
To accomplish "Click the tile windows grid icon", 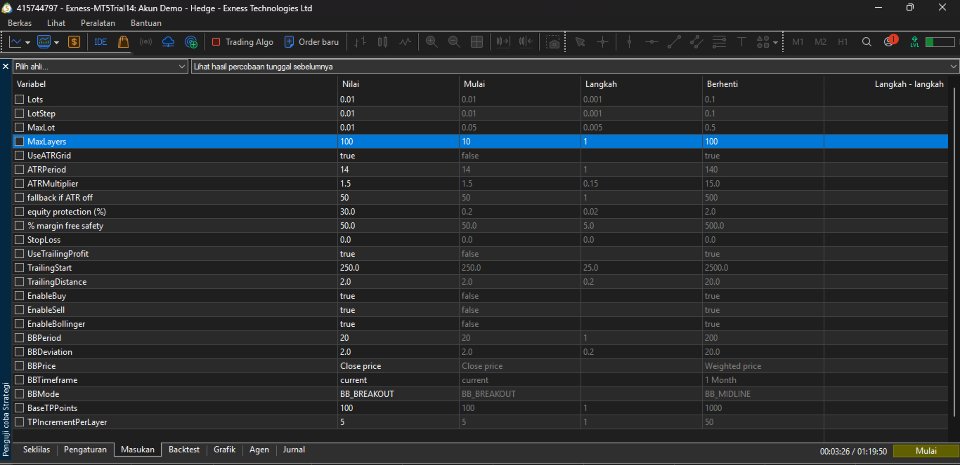I will tap(476, 42).
